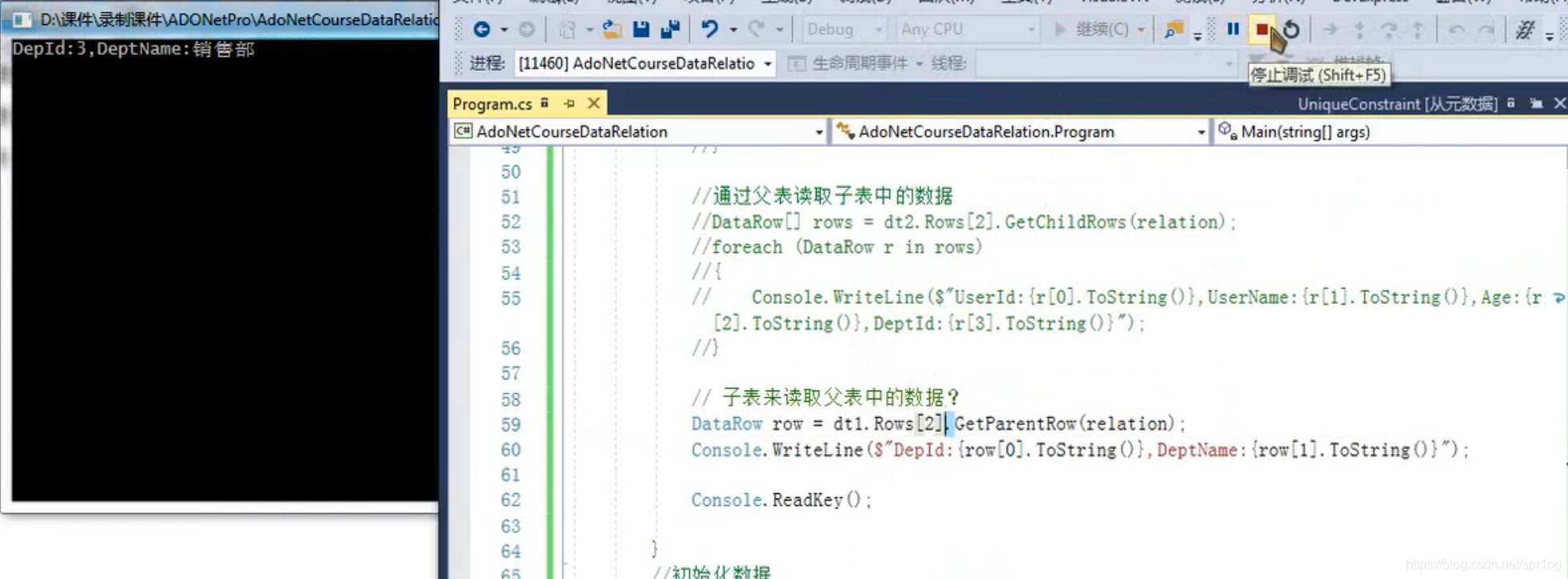Open the Main(string[] args) member dropdown
The height and width of the screenshot is (579, 1568).
(x=1391, y=132)
